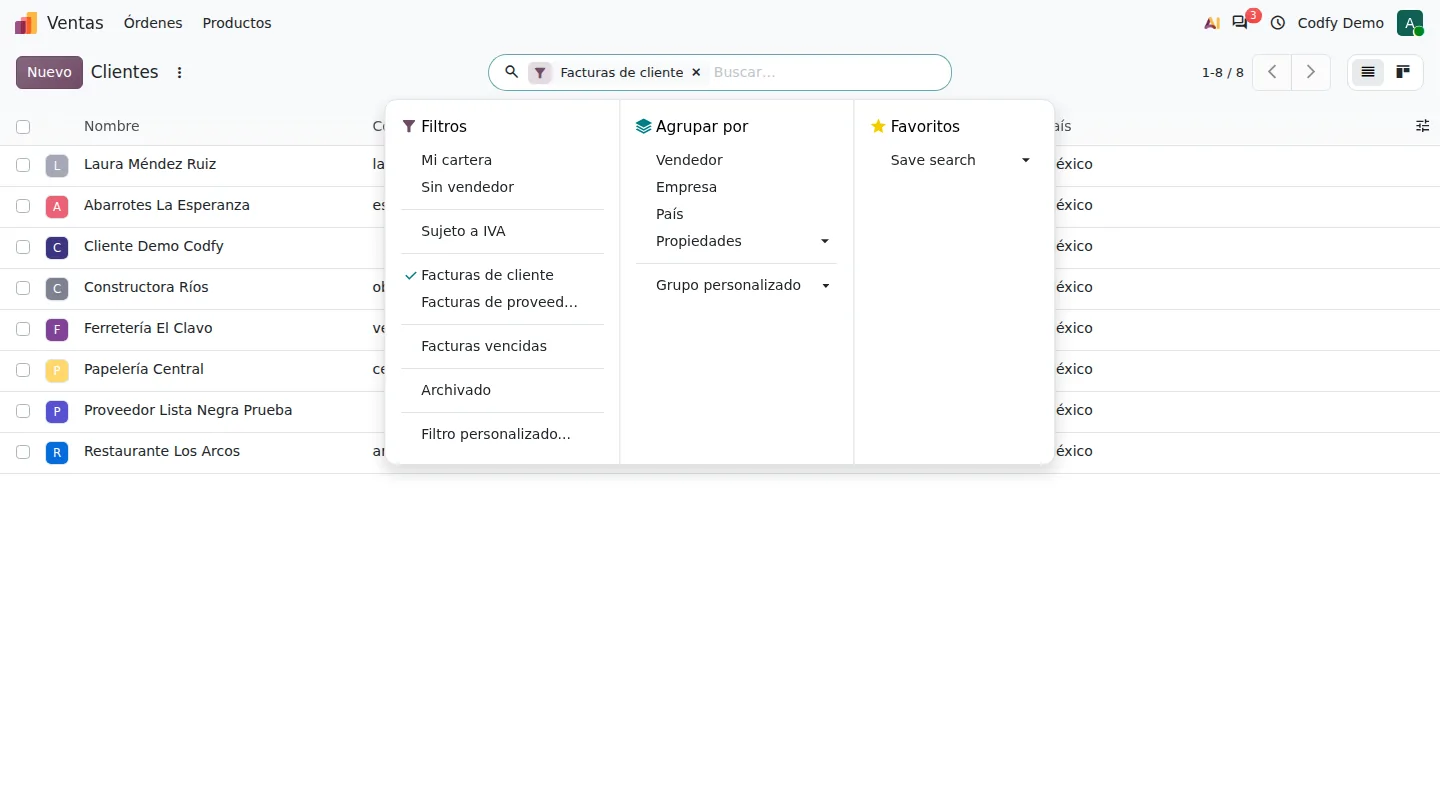Click the Abarrotes La Esperanza avatar
The height and width of the screenshot is (800, 1440).
[x=57, y=206]
